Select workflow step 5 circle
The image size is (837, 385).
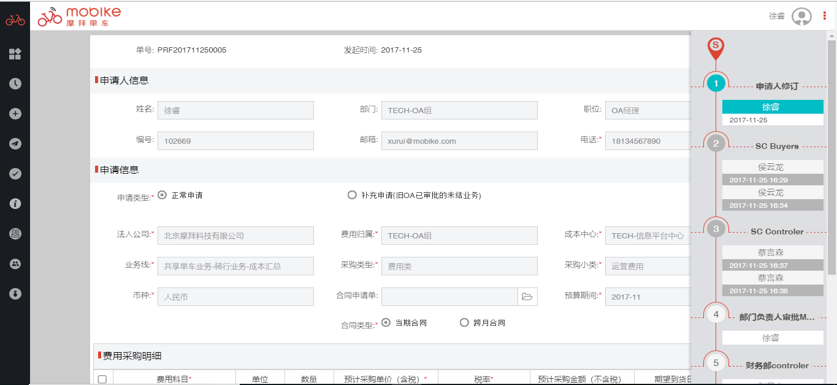tap(716, 363)
